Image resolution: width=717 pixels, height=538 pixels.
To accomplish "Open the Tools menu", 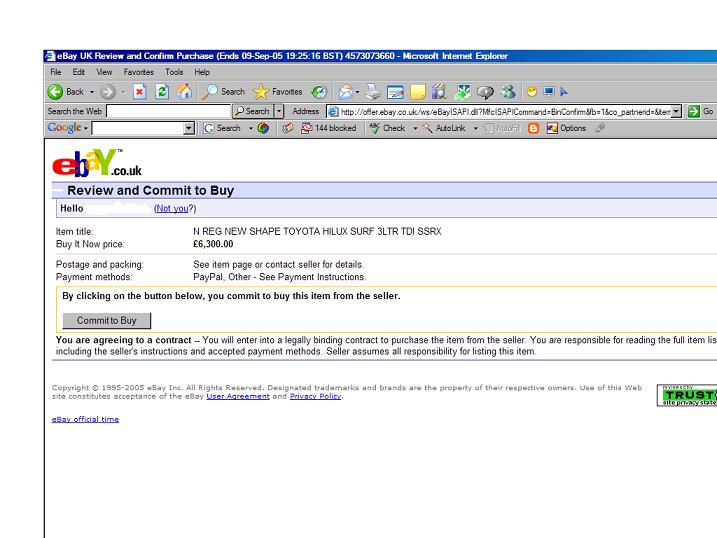I will pos(174,72).
